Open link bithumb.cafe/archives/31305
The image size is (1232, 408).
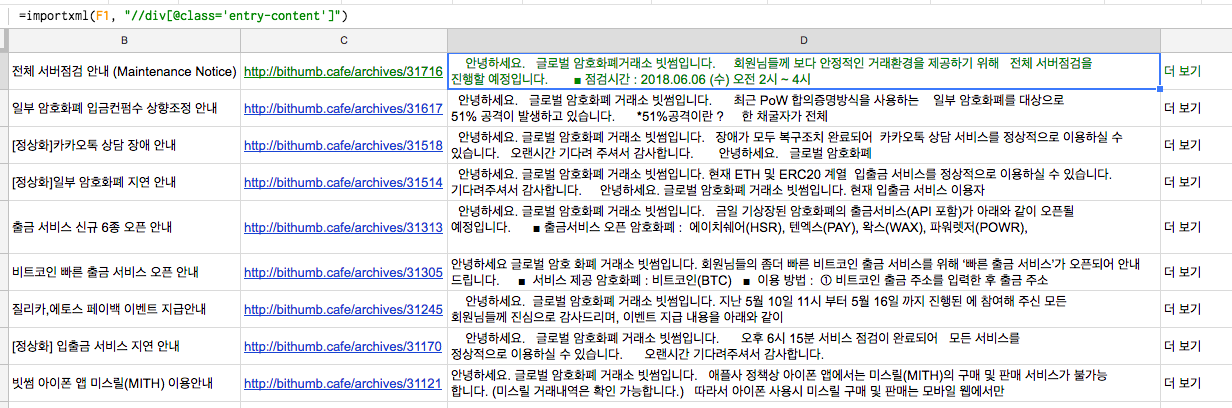click(343, 272)
